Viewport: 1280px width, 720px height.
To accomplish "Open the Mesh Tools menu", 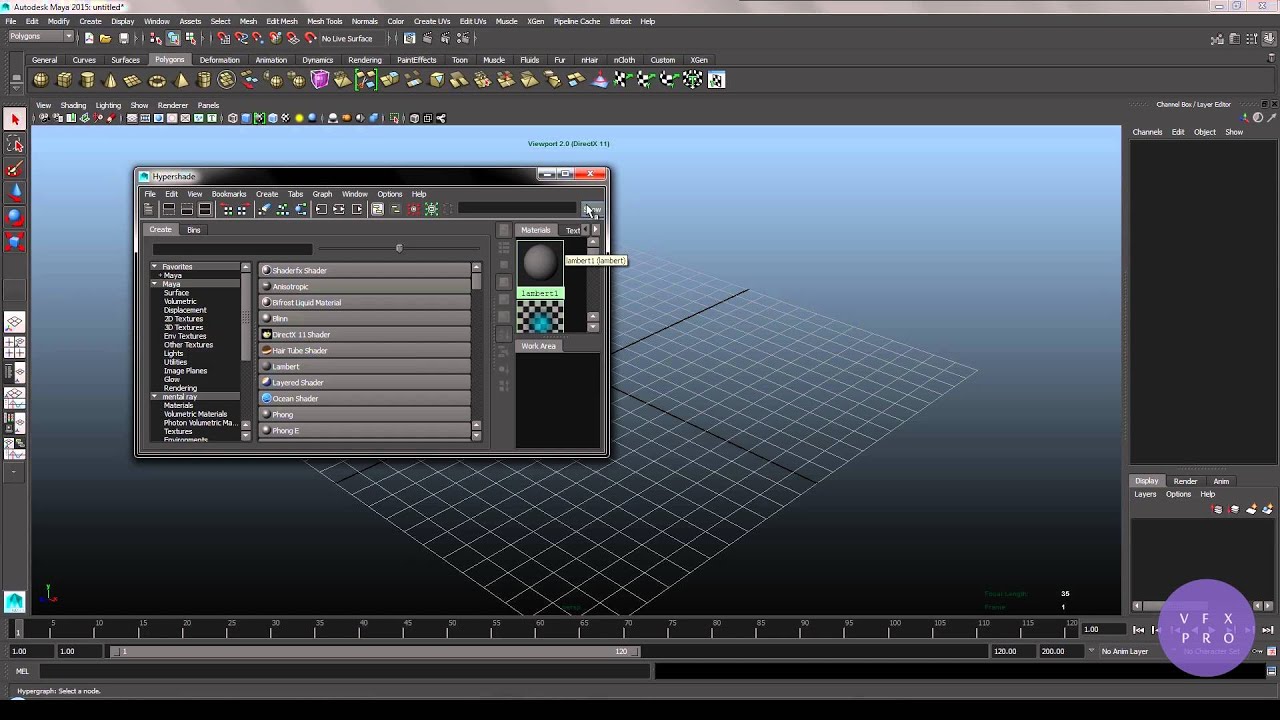I will [x=324, y=21].
